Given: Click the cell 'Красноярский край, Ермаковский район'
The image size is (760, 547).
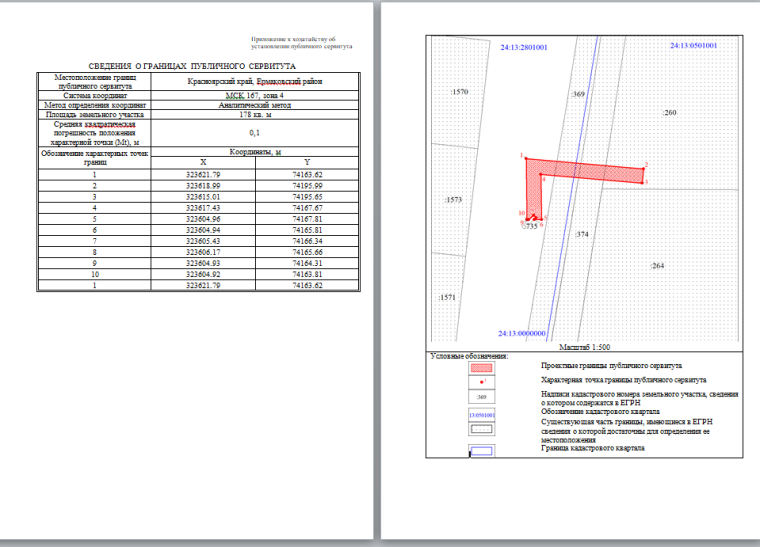Looking at the screenshot, I should coord(255,81).
